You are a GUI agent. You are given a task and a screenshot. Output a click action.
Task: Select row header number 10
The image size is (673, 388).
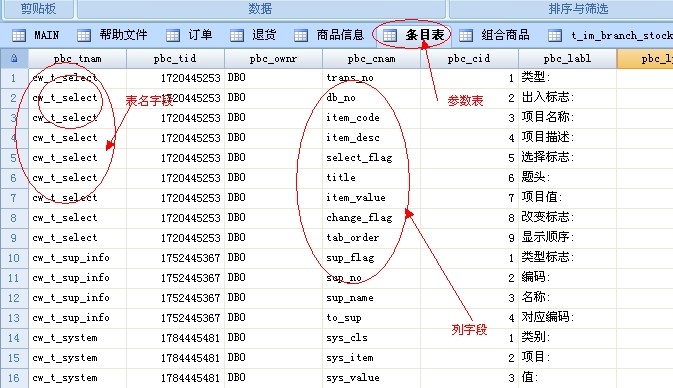tap(14, 258)
